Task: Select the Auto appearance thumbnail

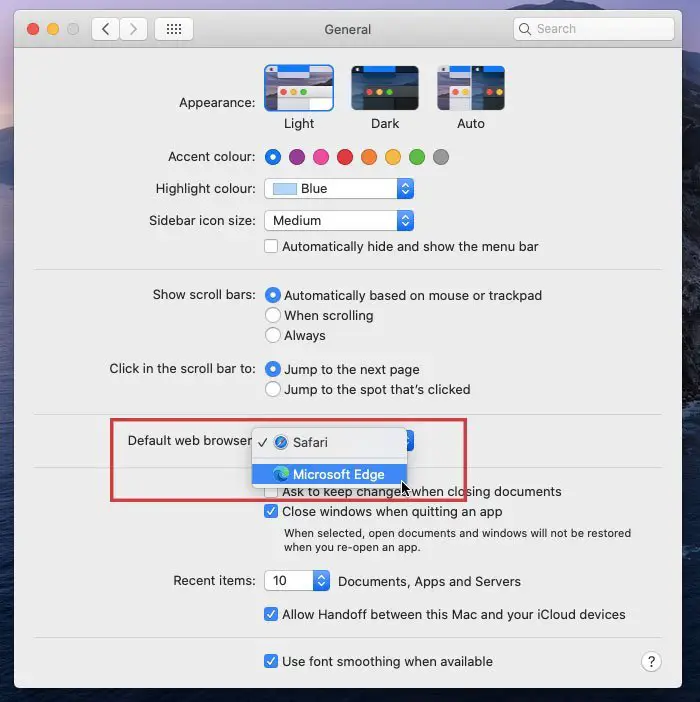Action: click(471, 88)
